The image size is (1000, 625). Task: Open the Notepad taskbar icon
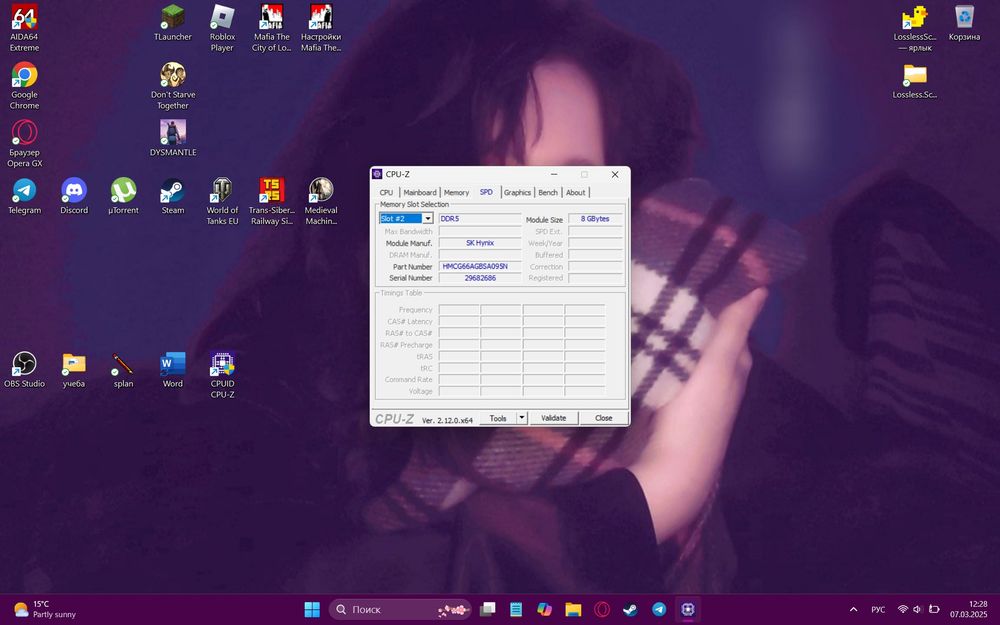(516, 610)
